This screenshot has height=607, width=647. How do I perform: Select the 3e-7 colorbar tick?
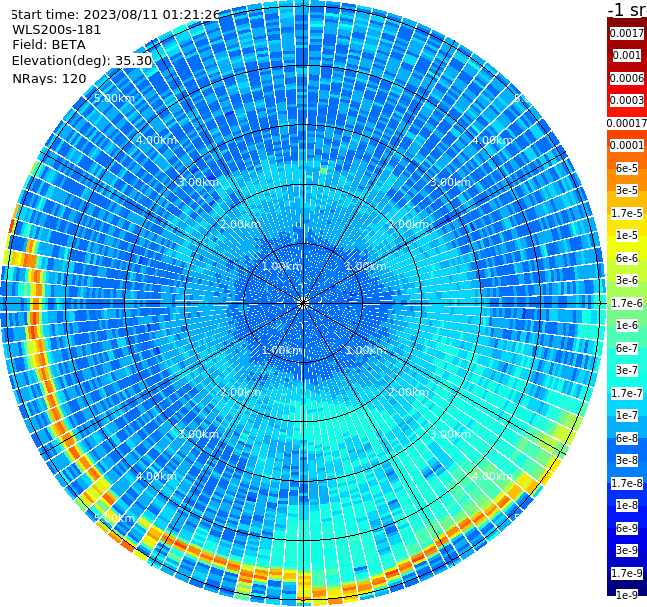coord(627,370)
